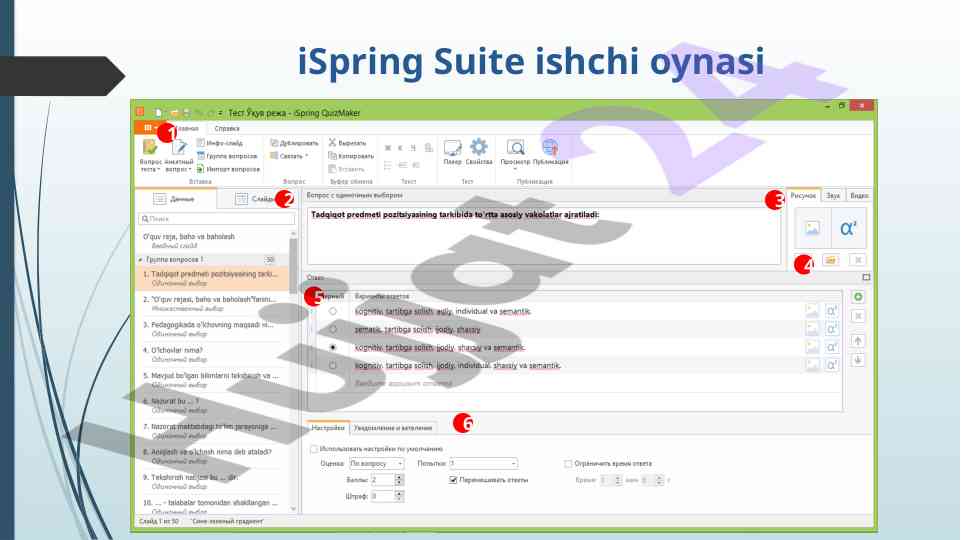Select question 8 "Aniqlash va o'lchash nima deb ataladi?"
The height and width of the screenshot is (540, 961).
(x=212, y=456)
